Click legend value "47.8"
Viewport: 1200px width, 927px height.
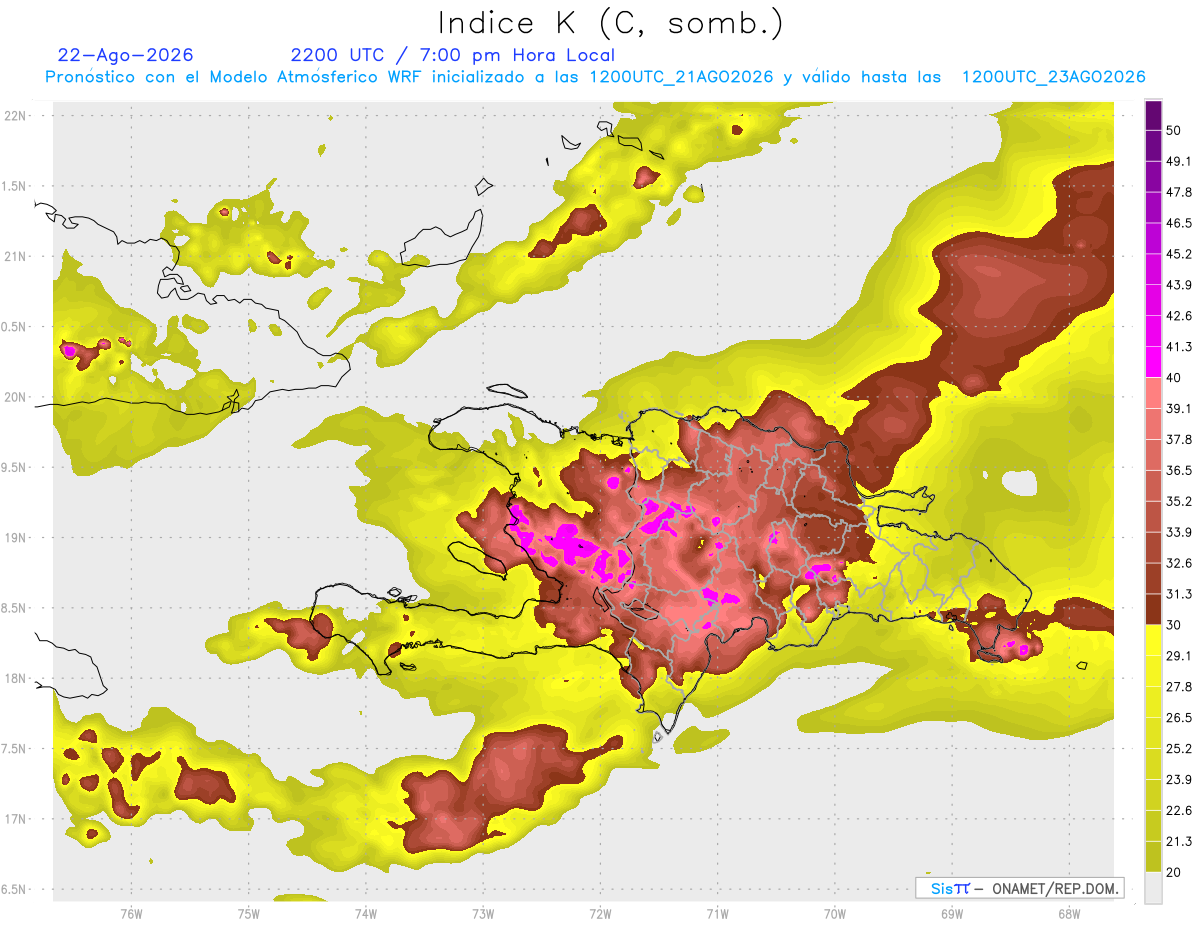click(x=1178, y=192)
